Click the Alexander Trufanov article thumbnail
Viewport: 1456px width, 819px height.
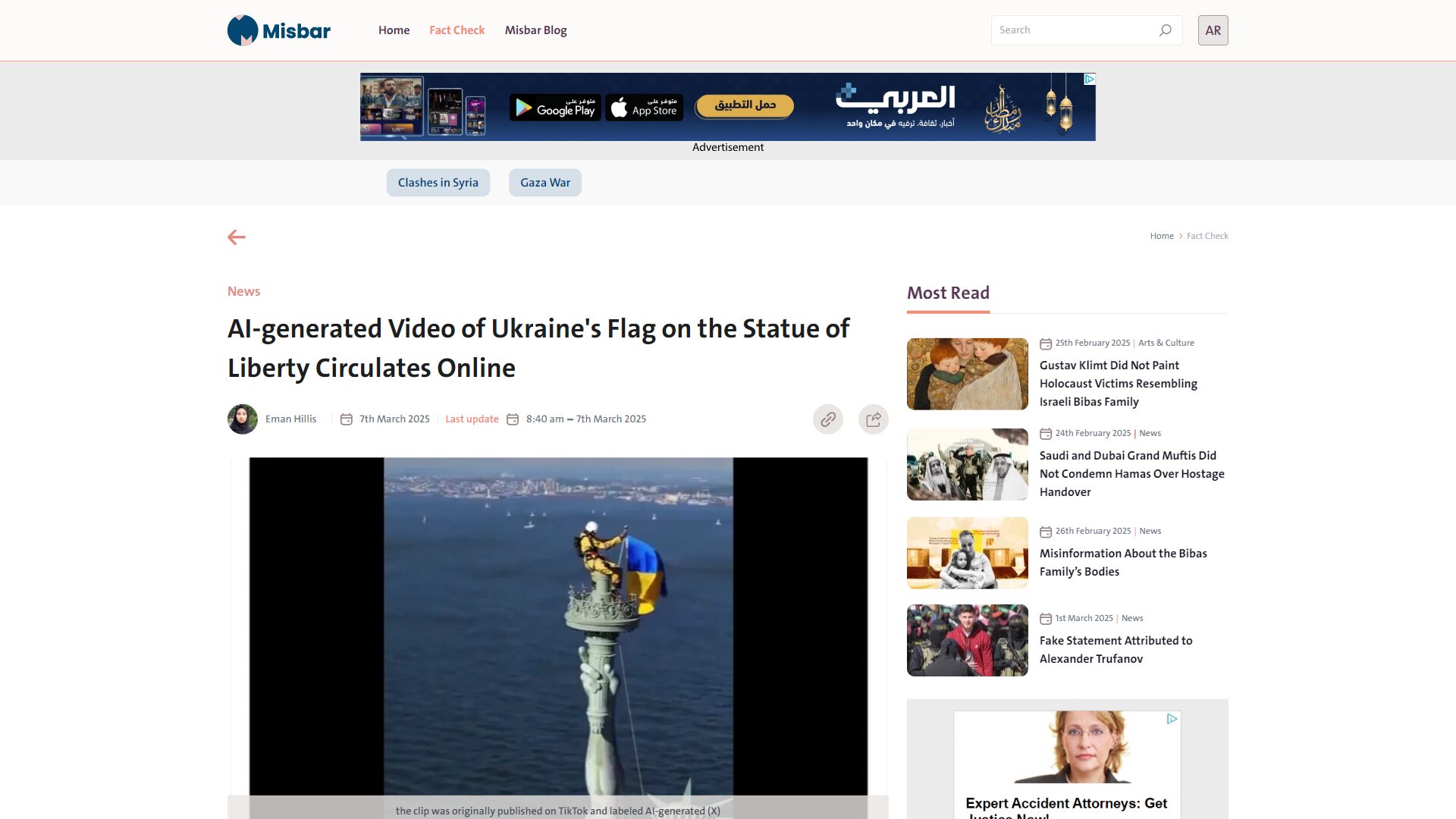(968, 640)
